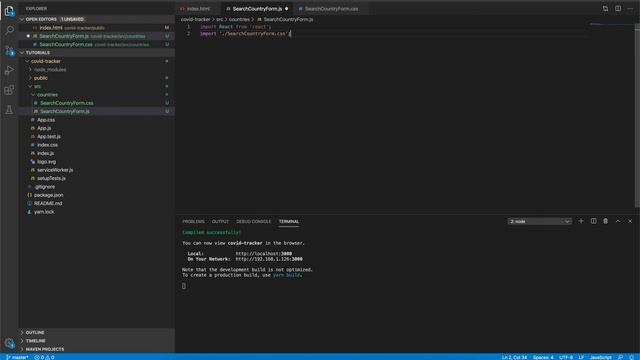Change language mode JavaScript

coord(600,357)
